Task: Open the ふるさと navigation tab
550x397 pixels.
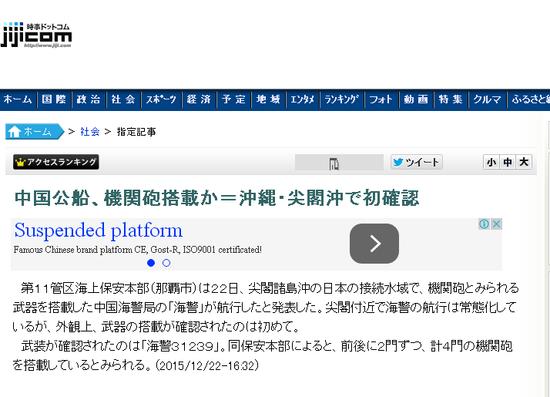Action: click(529, 100)
